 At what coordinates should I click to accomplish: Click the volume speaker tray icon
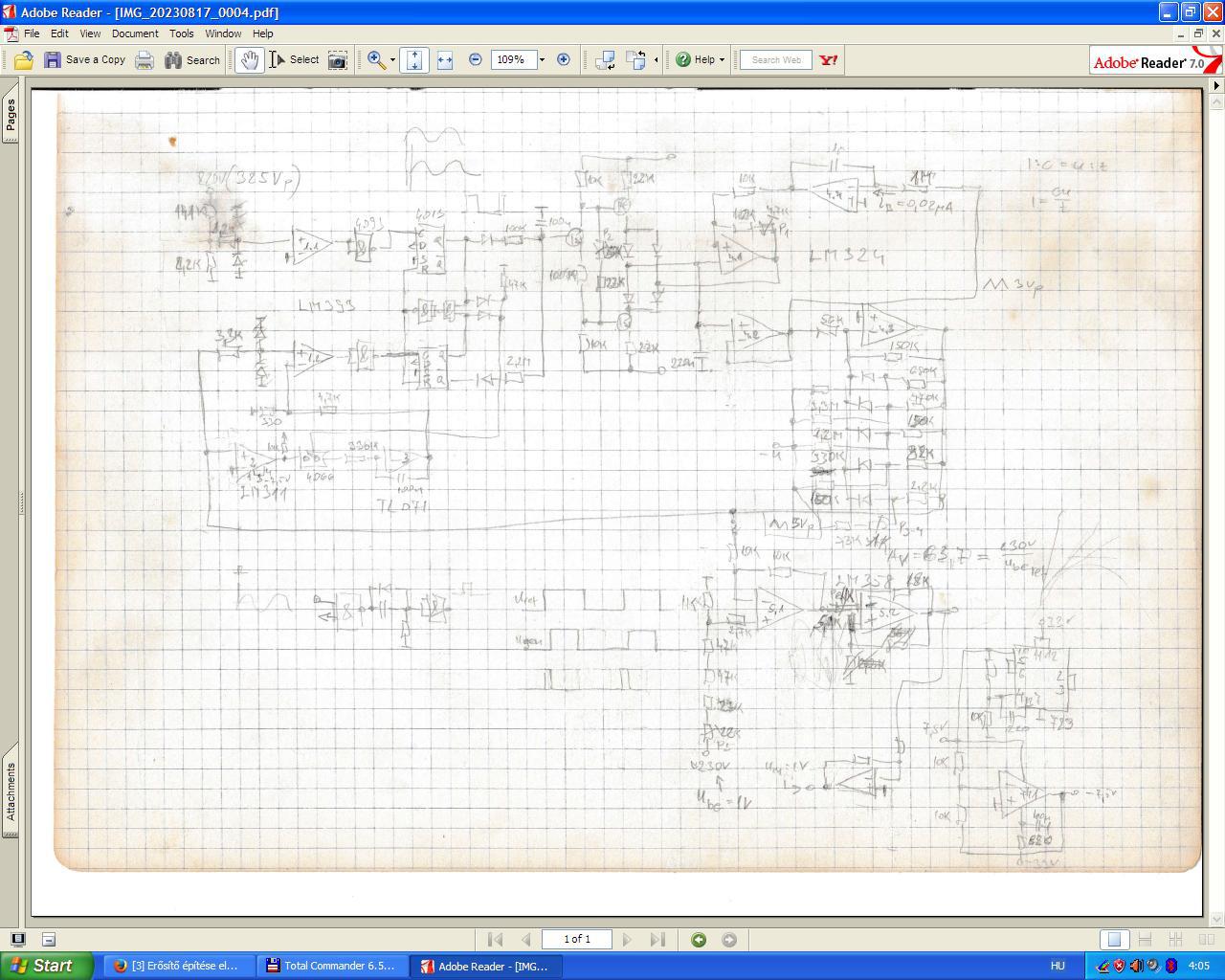[x=1136, y=967]
